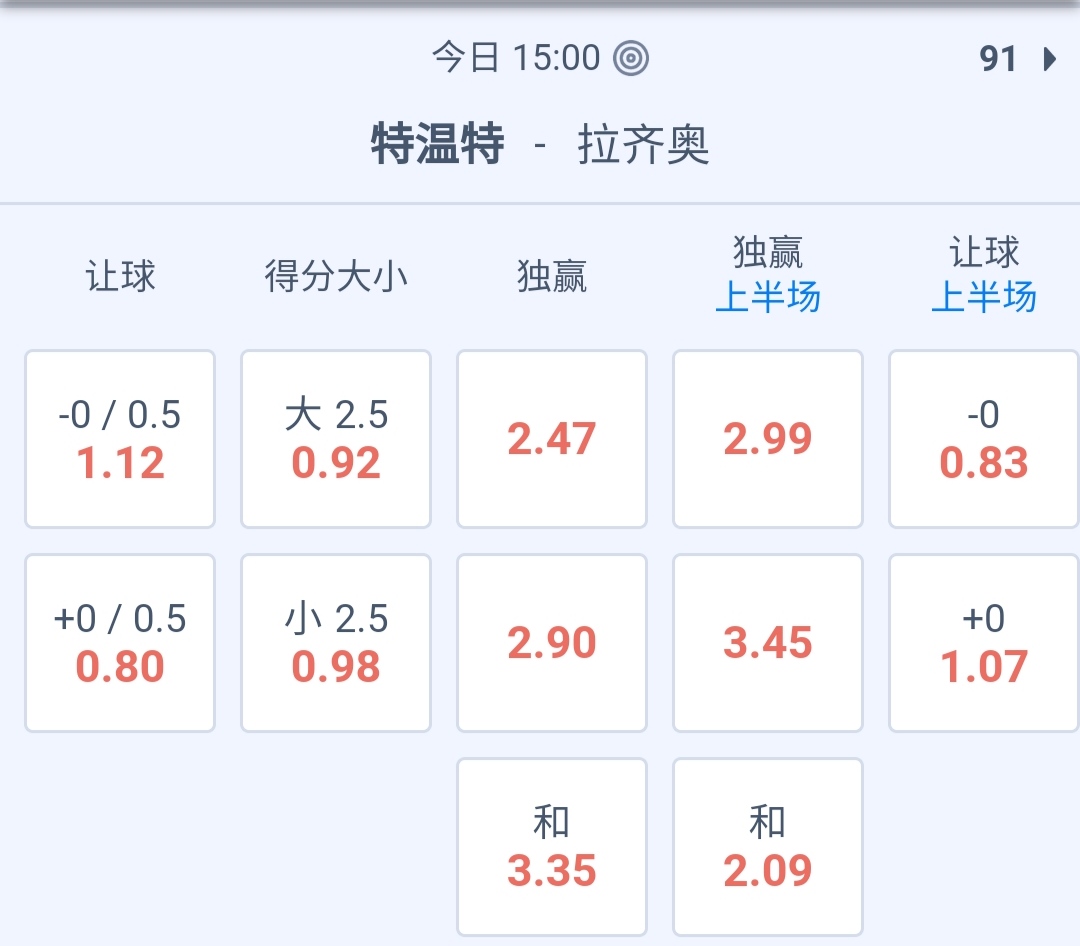Bet home win at 2.47

click(x=552, y=439)
